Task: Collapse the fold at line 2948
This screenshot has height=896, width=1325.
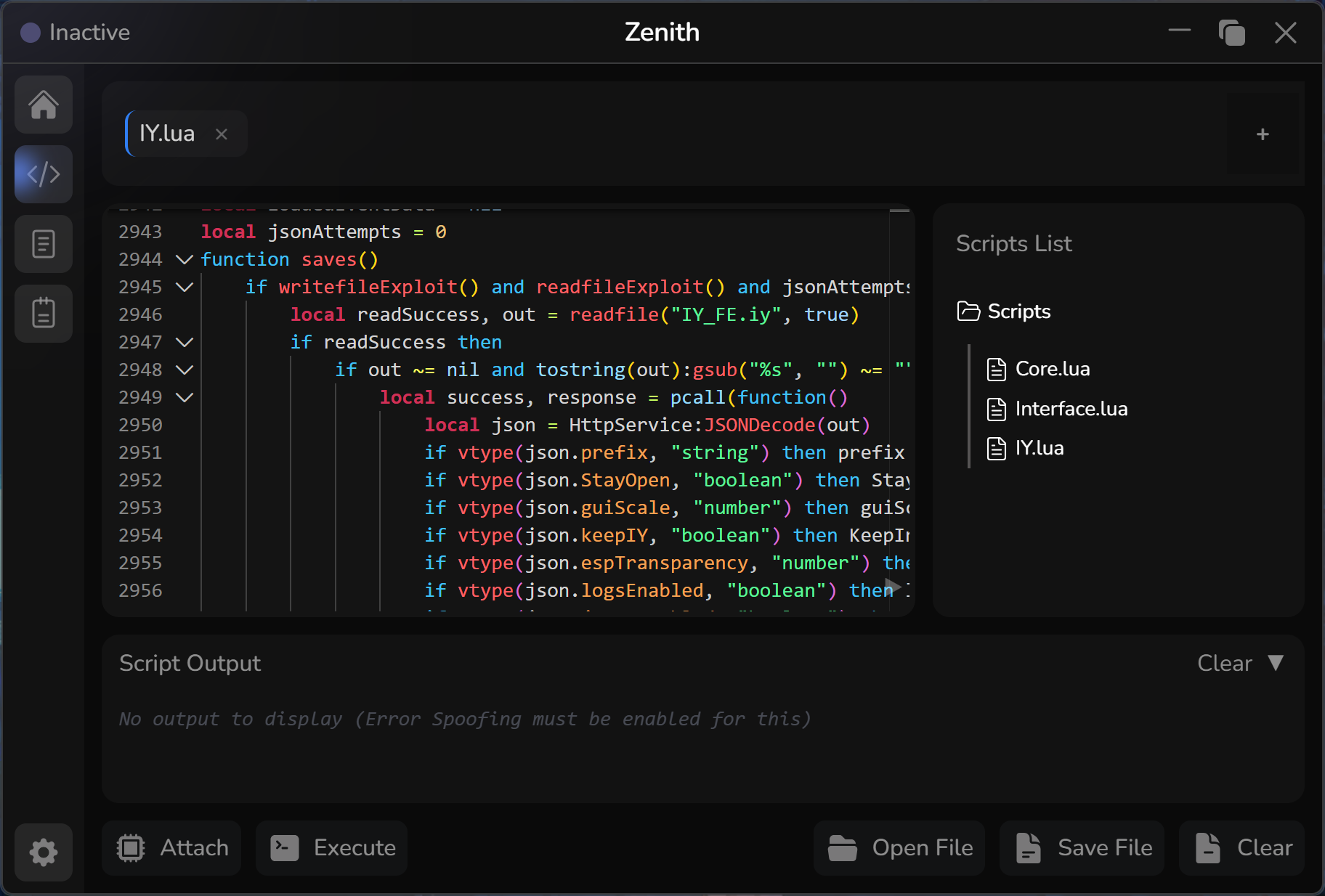Action: coord(185,370)
